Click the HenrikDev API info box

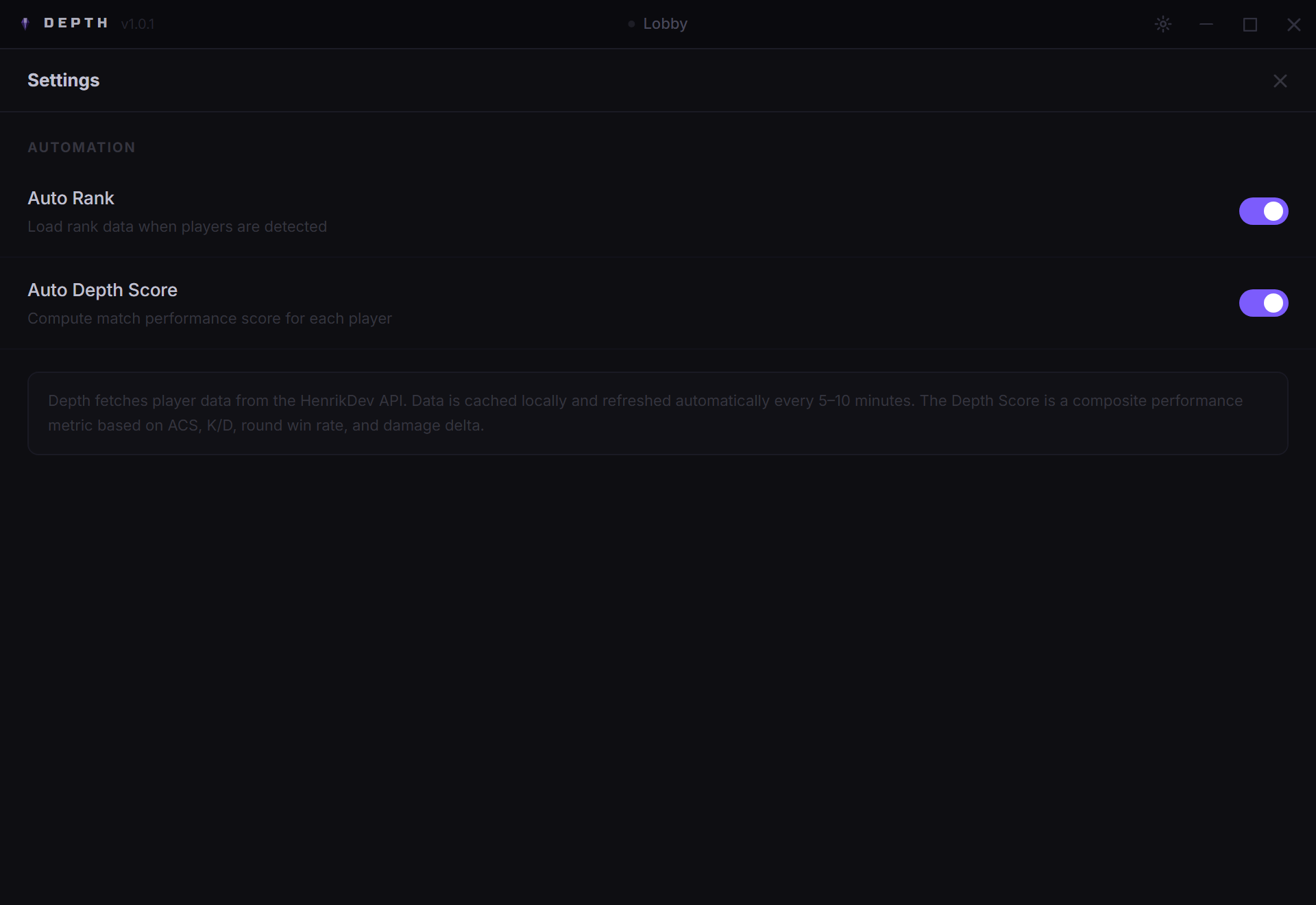[x=658, y=413]
